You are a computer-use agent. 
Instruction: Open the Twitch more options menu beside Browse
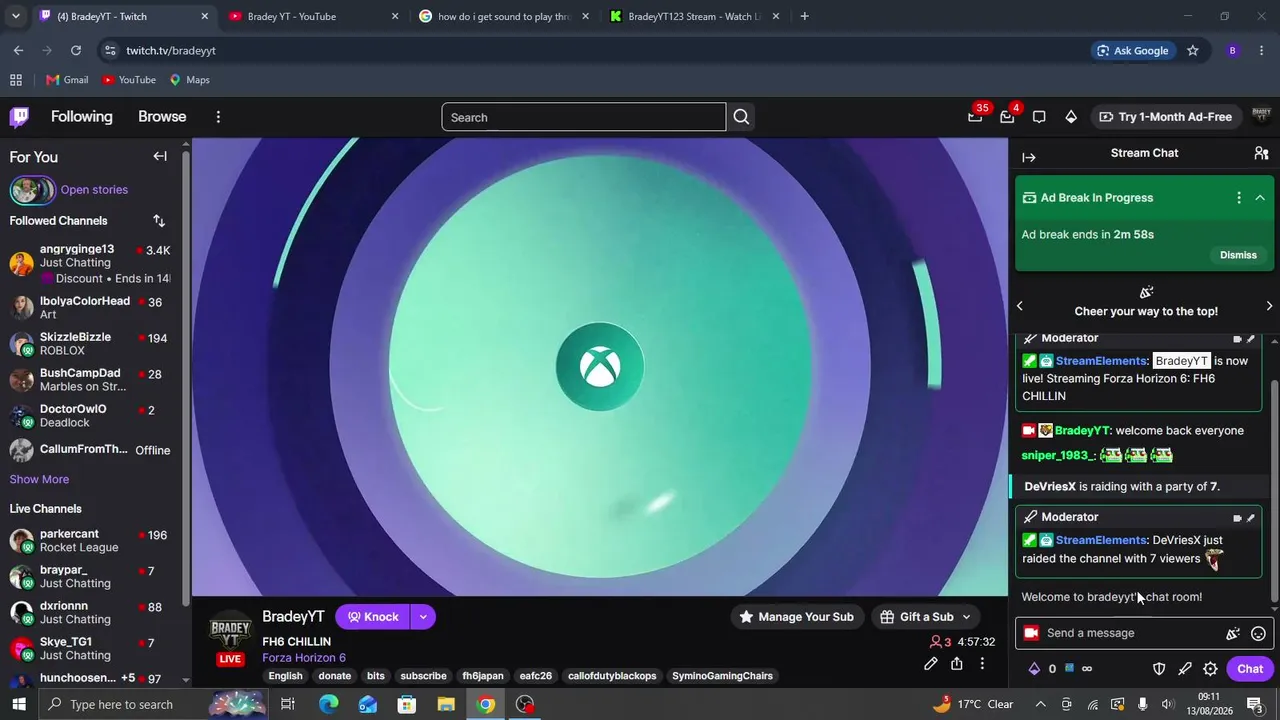pyautogui.click(x=218, y=117)
